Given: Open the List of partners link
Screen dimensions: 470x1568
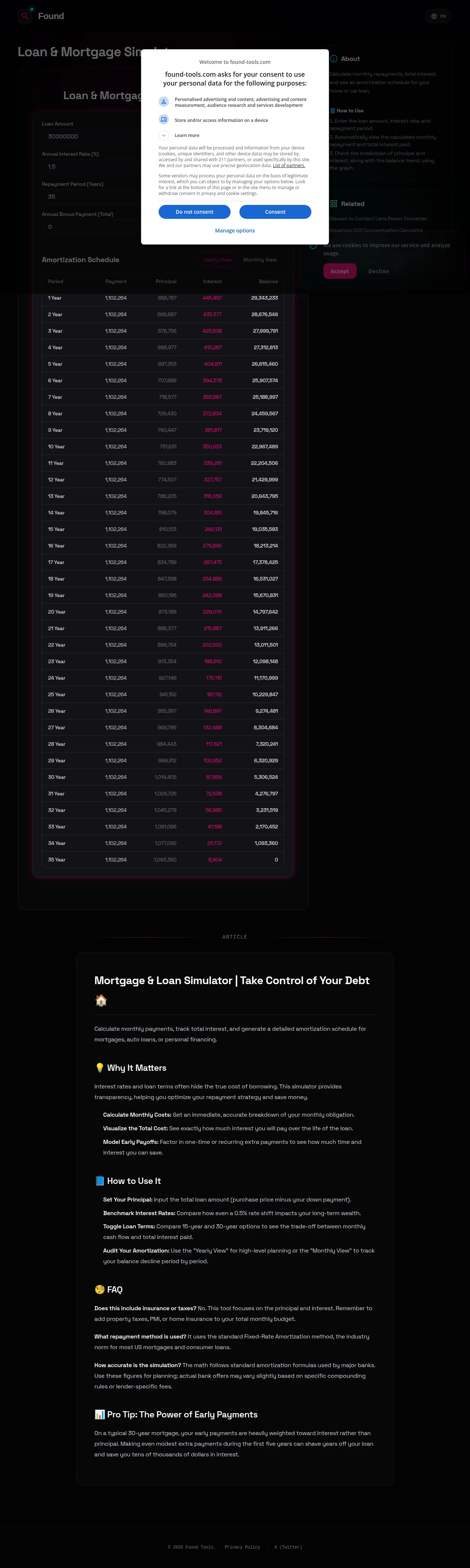Looking at the screenshot, I should pyautogui.click(x=289, y=166).
